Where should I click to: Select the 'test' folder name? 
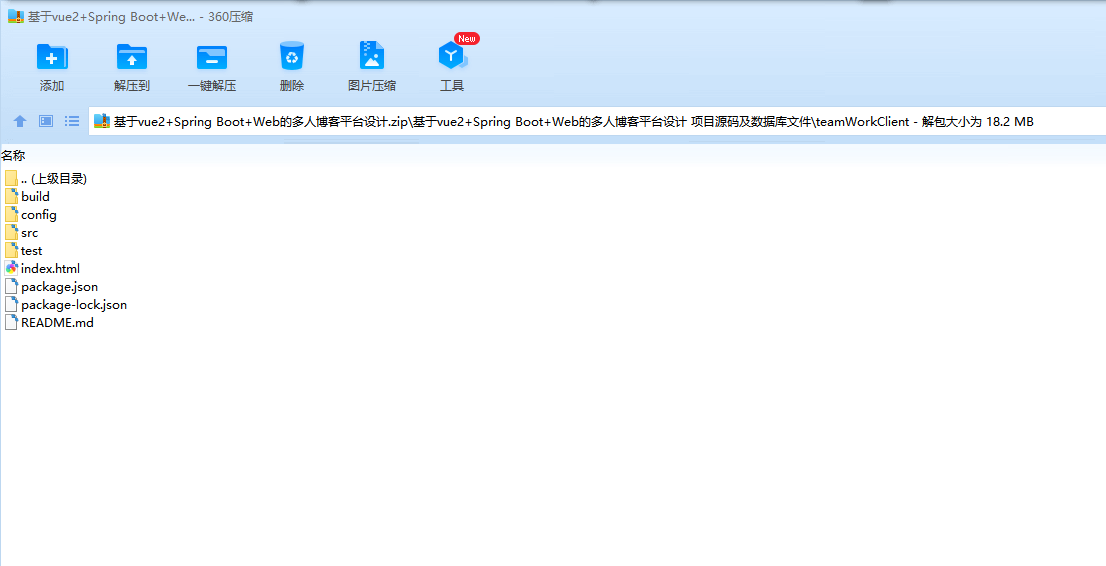coord(32,251)
